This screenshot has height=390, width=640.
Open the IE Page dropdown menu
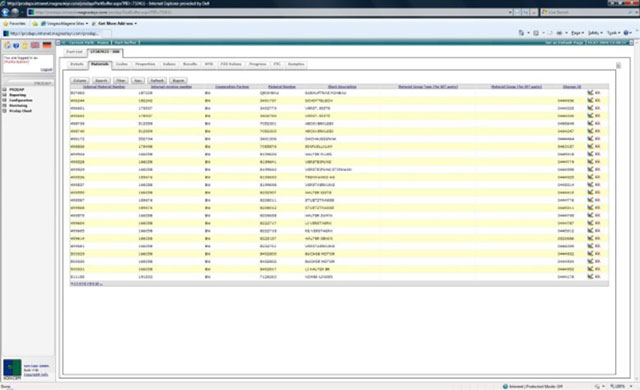tap(577, 33)
